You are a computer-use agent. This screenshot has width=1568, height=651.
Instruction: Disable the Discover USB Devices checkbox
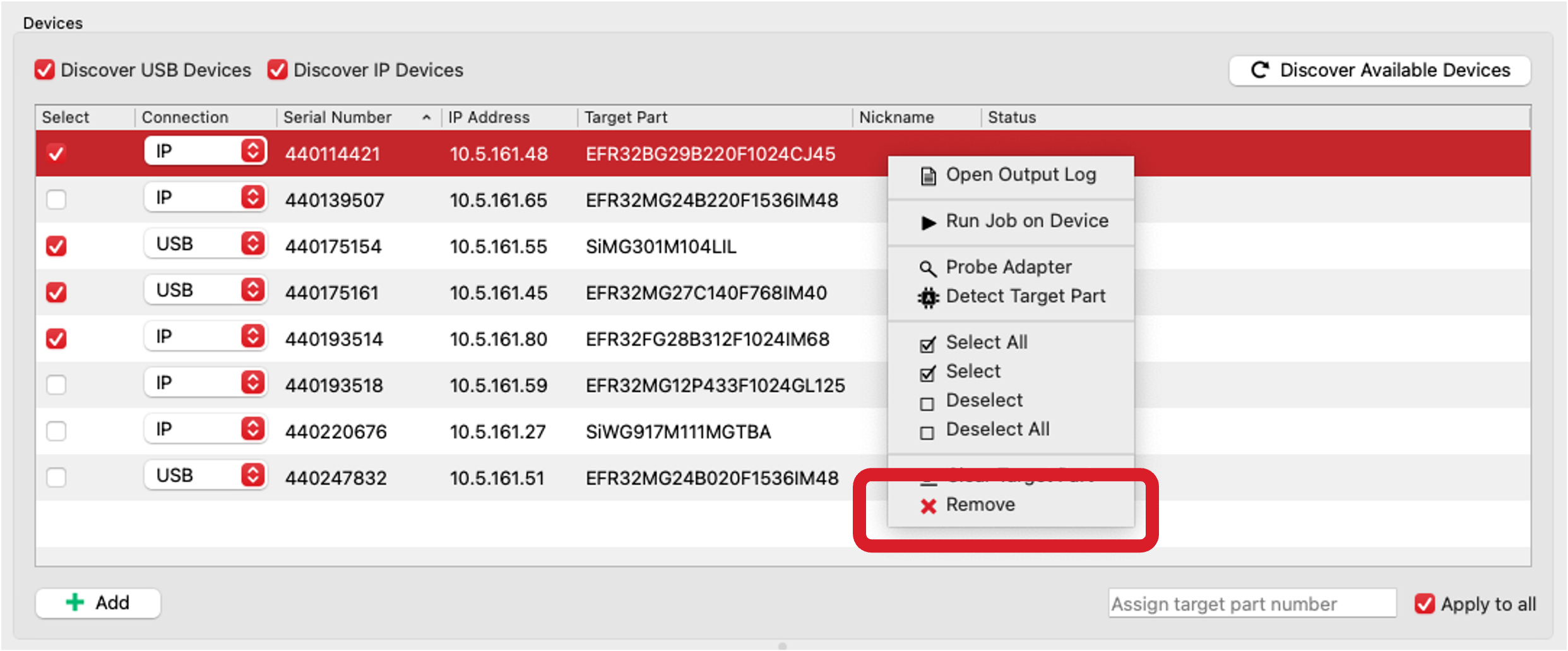(44, 69)
